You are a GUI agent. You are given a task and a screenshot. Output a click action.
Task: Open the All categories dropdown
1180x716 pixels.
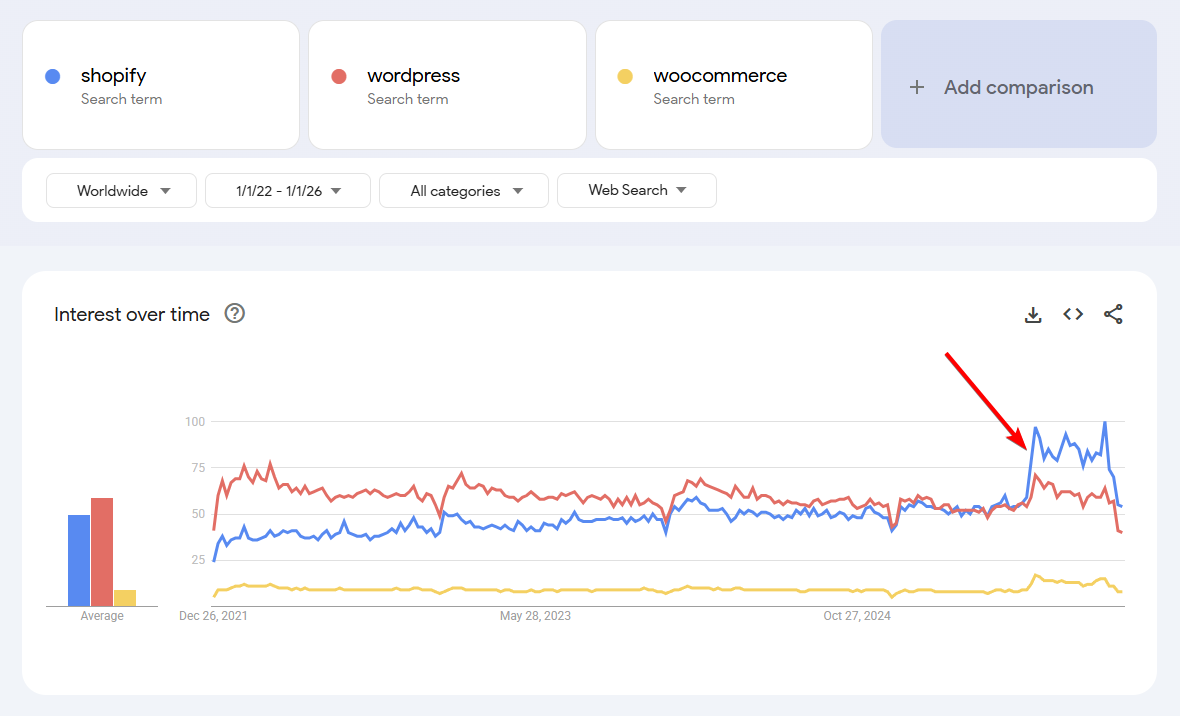(x=464, y=191)
